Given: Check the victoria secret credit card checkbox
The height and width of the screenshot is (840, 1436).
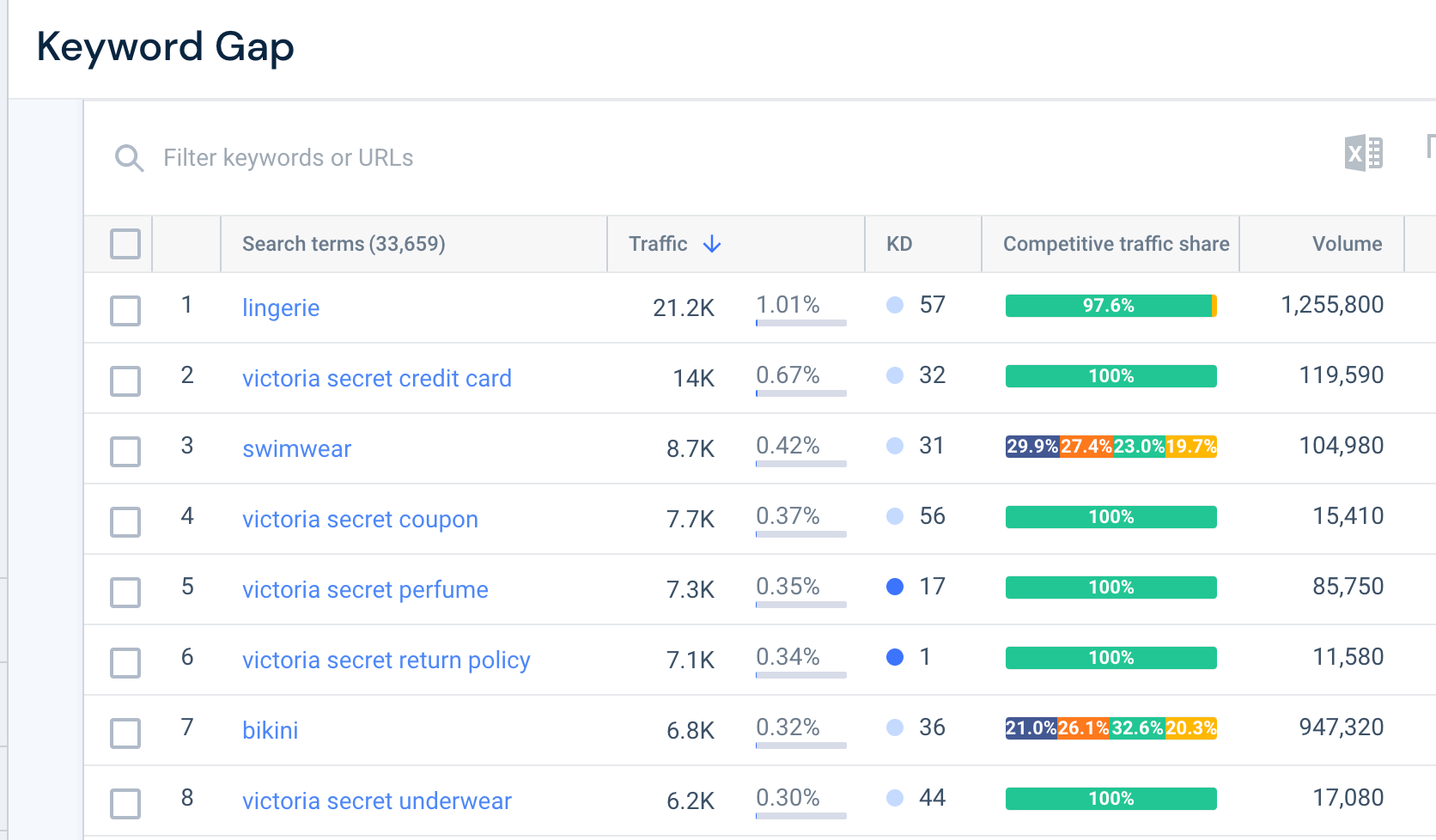Looking at the screenshot, I should pyautogui.click(x=125, y=381).
